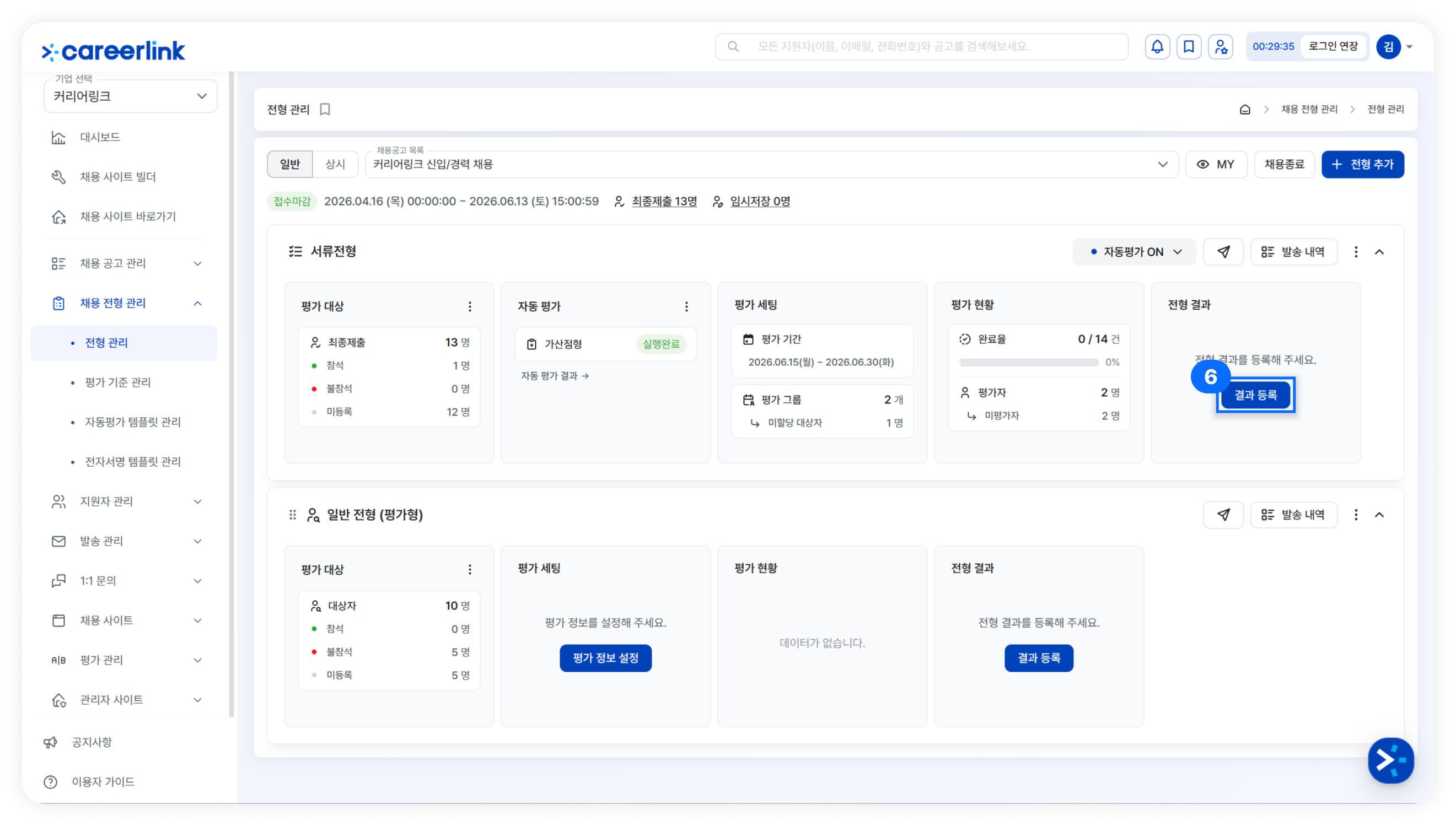
Task: Open bookmarks icon in top bar
Action: (1189, 46)
